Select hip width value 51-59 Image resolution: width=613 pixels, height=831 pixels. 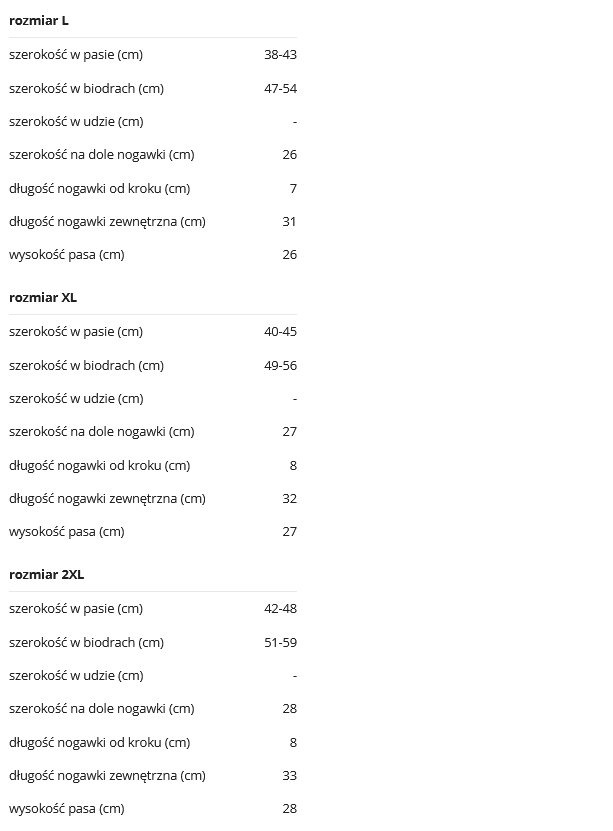pos(280,642)
